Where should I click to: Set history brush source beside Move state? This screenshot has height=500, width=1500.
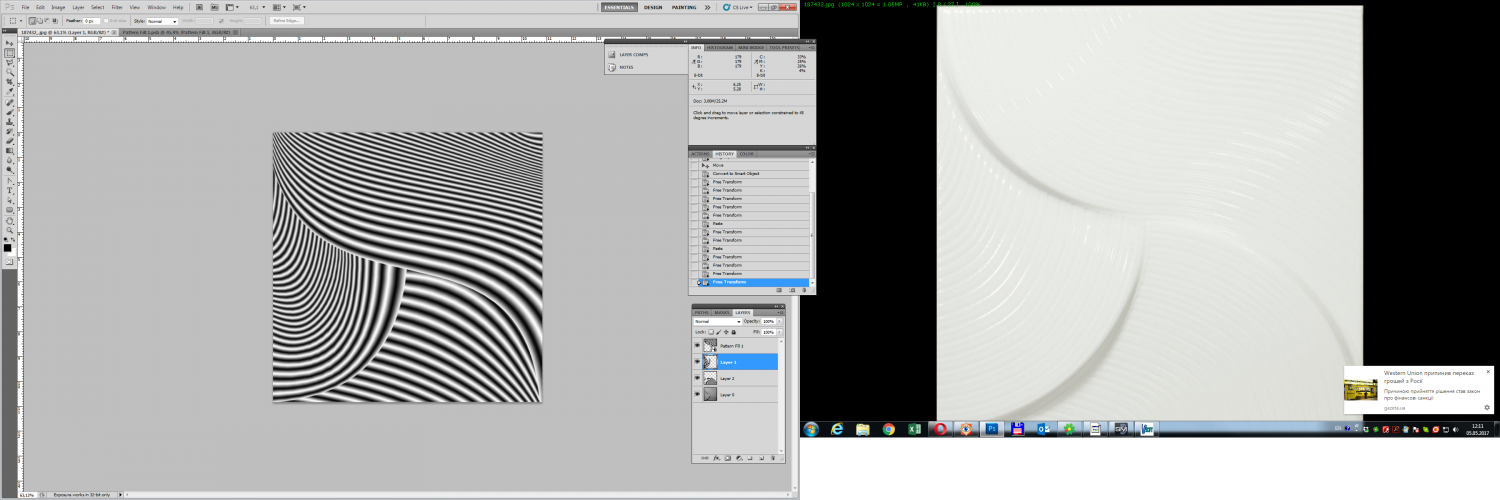pyautogui.click(x=696, y=165)
